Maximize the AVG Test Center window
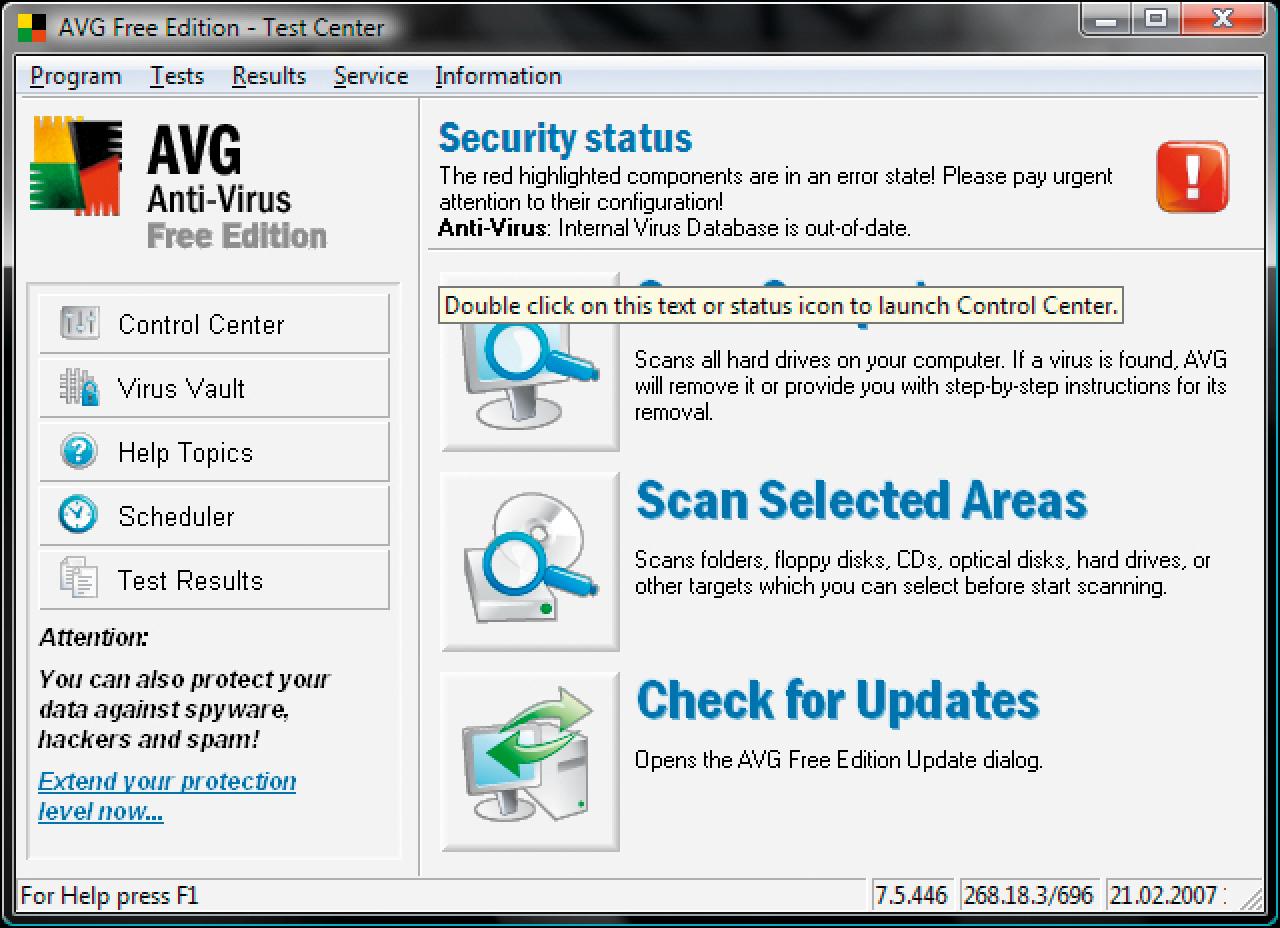The height and width of the screenshot is (928, 1280). click(x=1156, y=18)
